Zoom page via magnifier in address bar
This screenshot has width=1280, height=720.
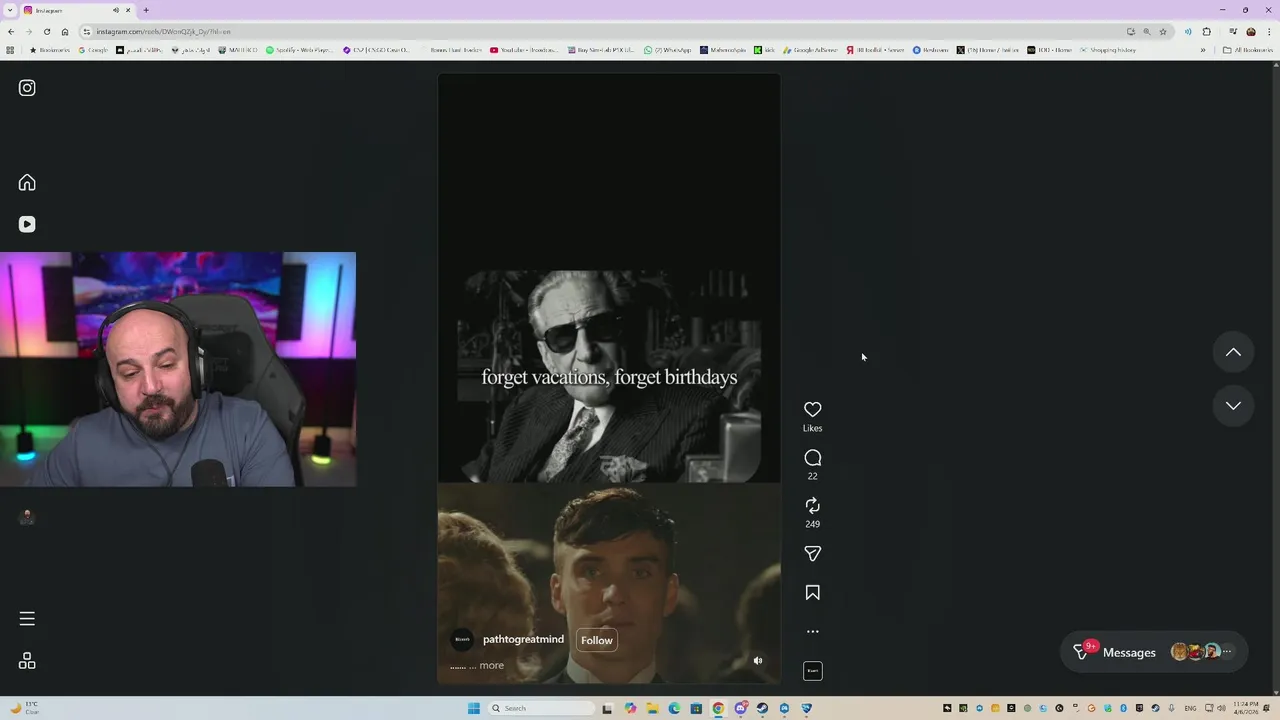[x=1146, y=31]
